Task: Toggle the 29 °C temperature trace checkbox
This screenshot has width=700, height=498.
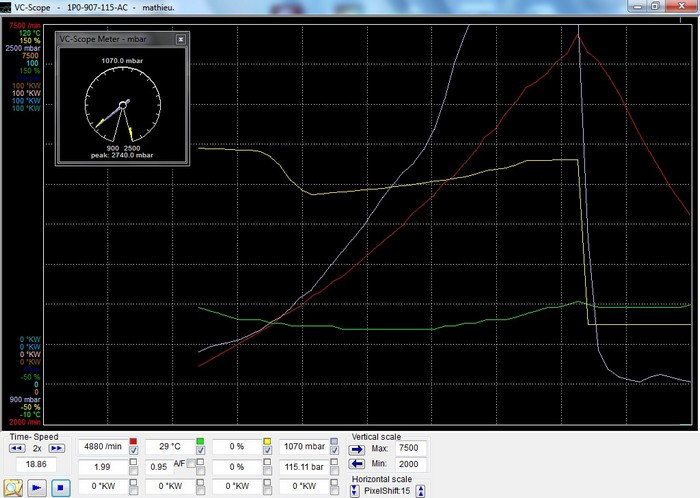Action: [x=200, y=451]
